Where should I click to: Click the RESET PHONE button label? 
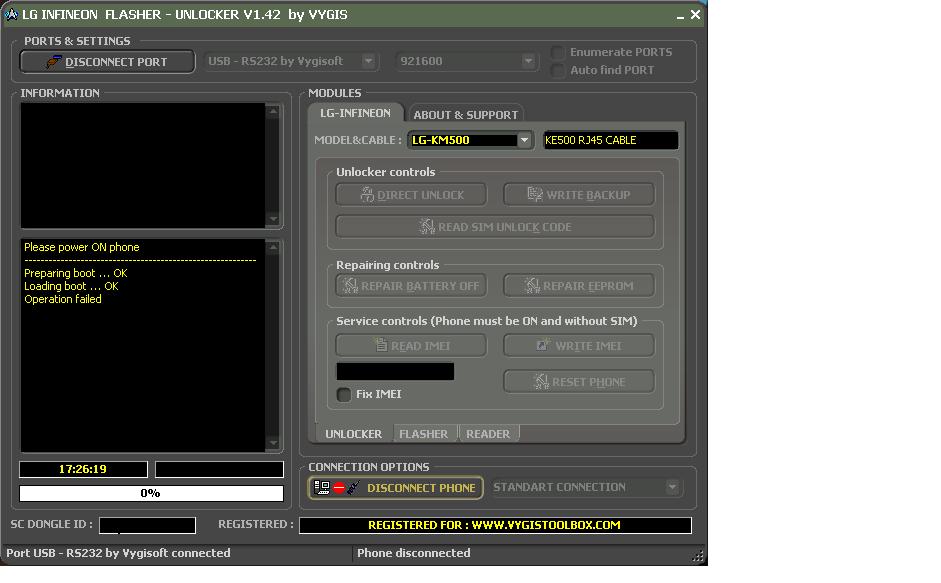[589, 382]
